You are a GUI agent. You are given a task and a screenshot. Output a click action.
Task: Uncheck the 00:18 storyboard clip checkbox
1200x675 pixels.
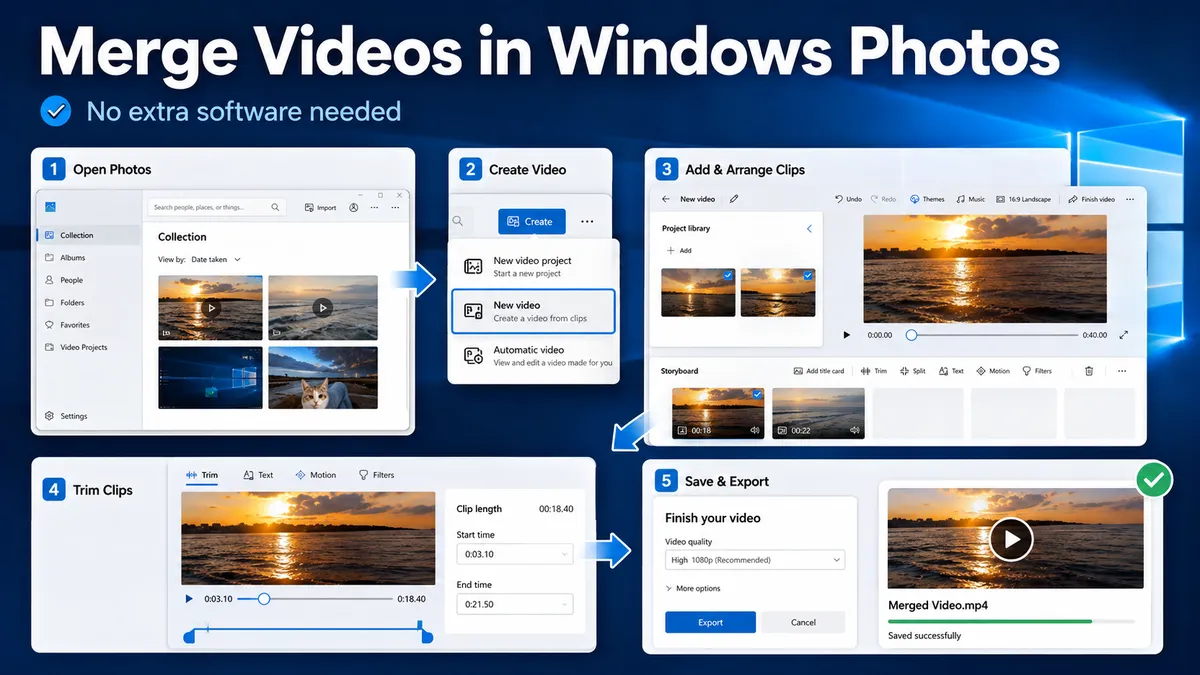[x=757, y=395]
